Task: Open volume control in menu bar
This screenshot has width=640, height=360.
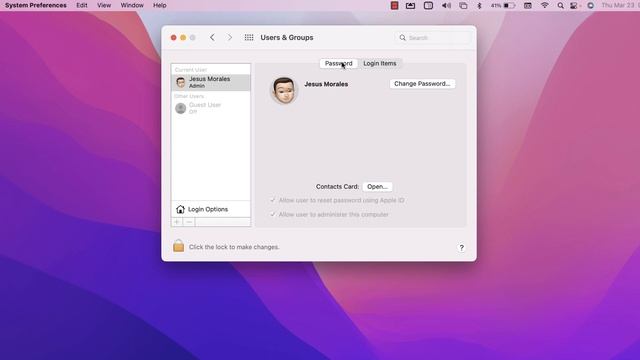Action: [446, 5]
